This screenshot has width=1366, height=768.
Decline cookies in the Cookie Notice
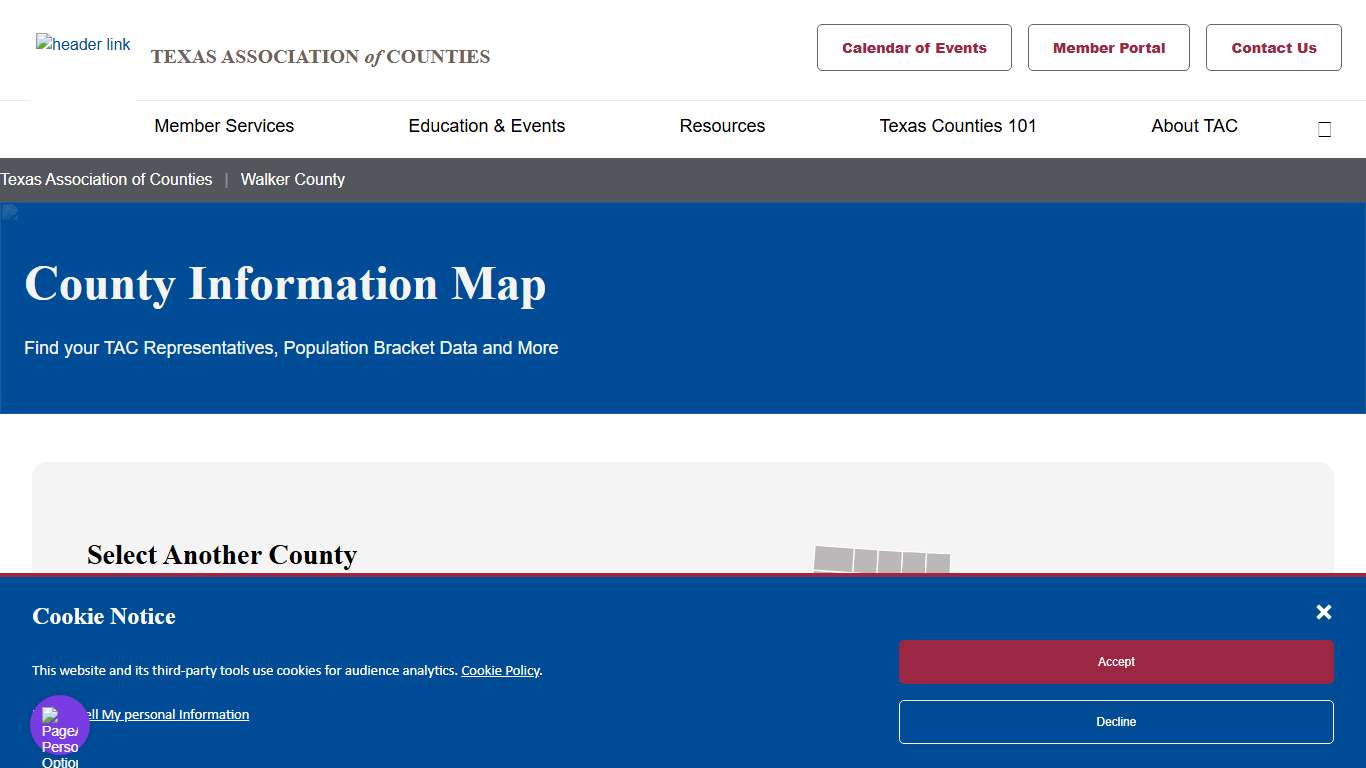[1116, 722]
